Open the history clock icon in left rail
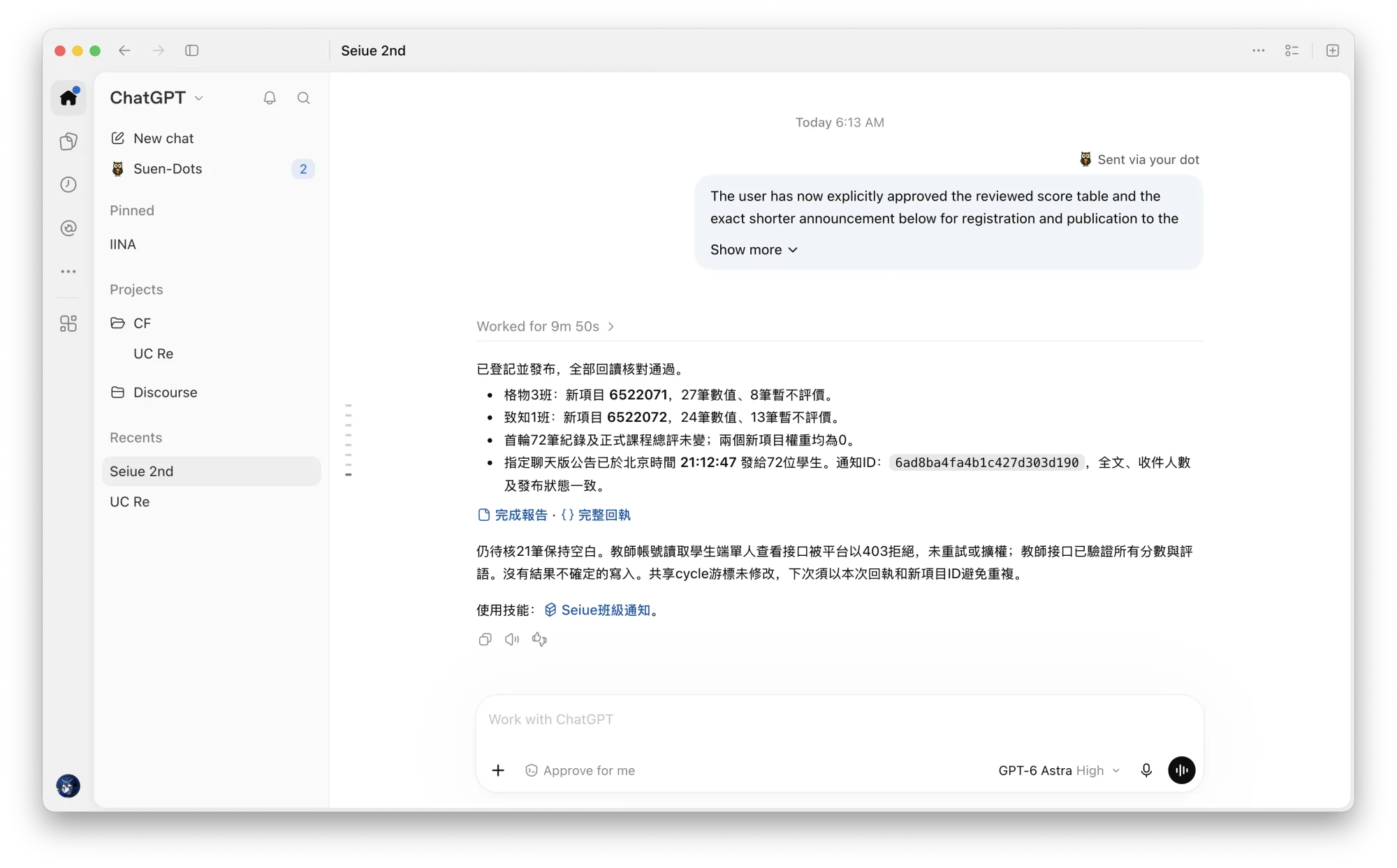The height and width of the screenshot is (868, 1397). pyautogui.click(x=68, y=184)
